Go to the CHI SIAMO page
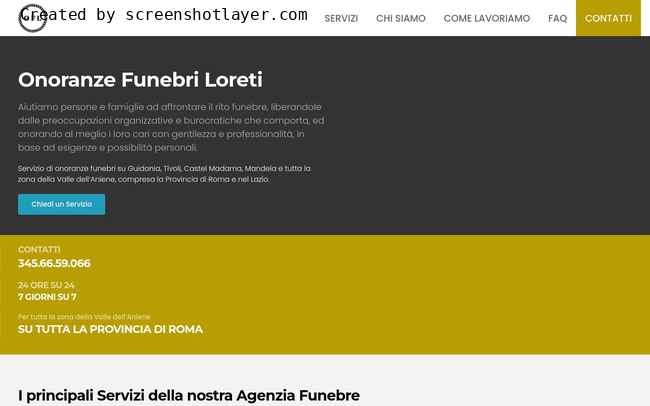Viewport: 650px width, 406px height. pyautogui.click(x=401, y=18)
